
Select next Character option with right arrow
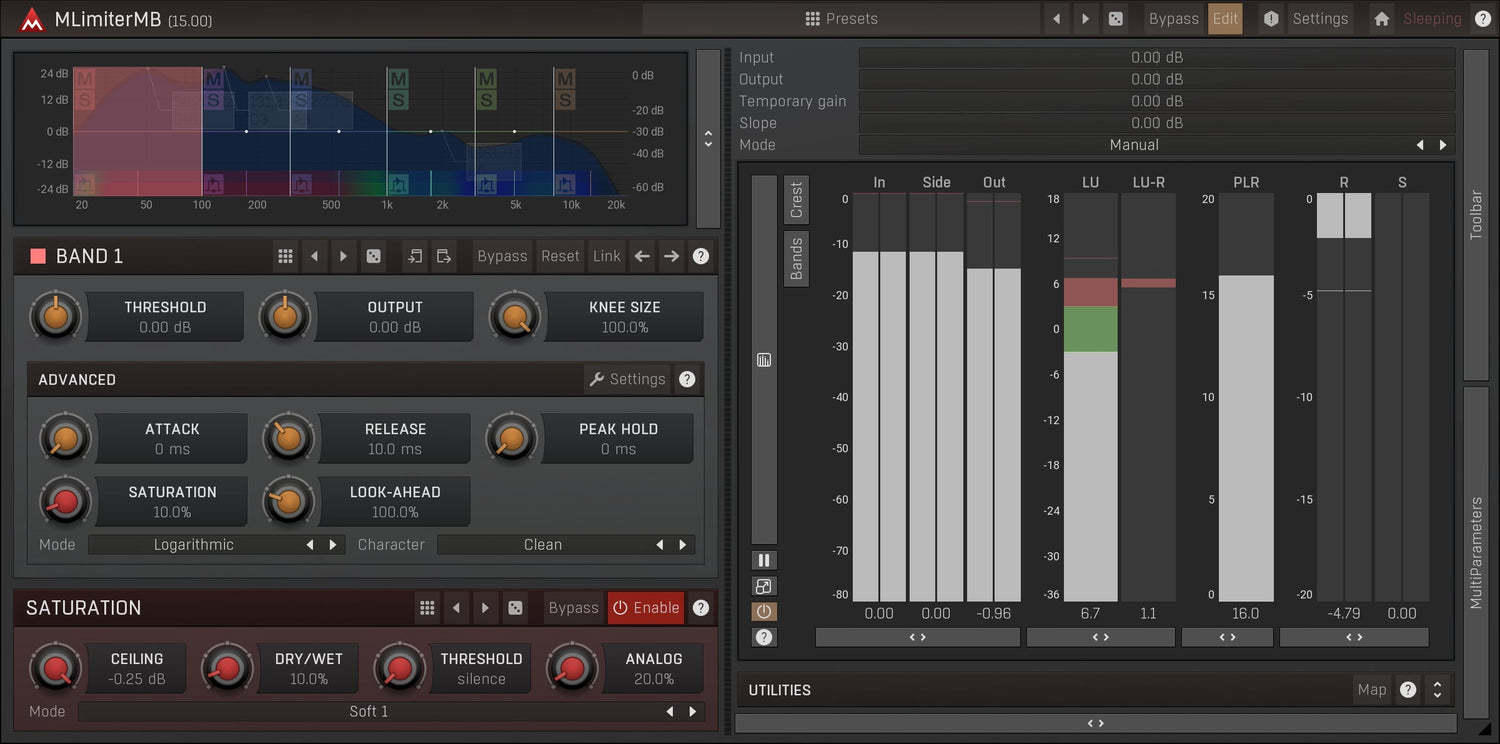click(x=683, y=545)
